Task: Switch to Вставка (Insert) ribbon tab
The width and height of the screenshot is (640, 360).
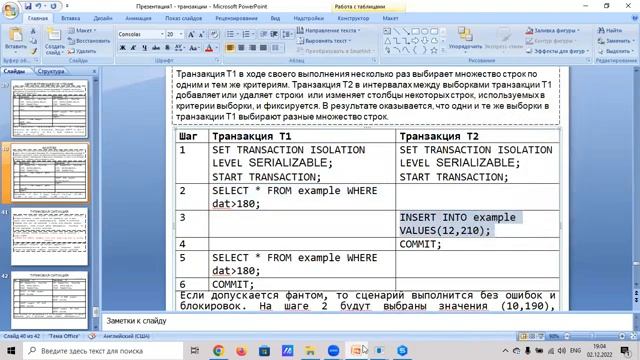Action: click(71, 18)
